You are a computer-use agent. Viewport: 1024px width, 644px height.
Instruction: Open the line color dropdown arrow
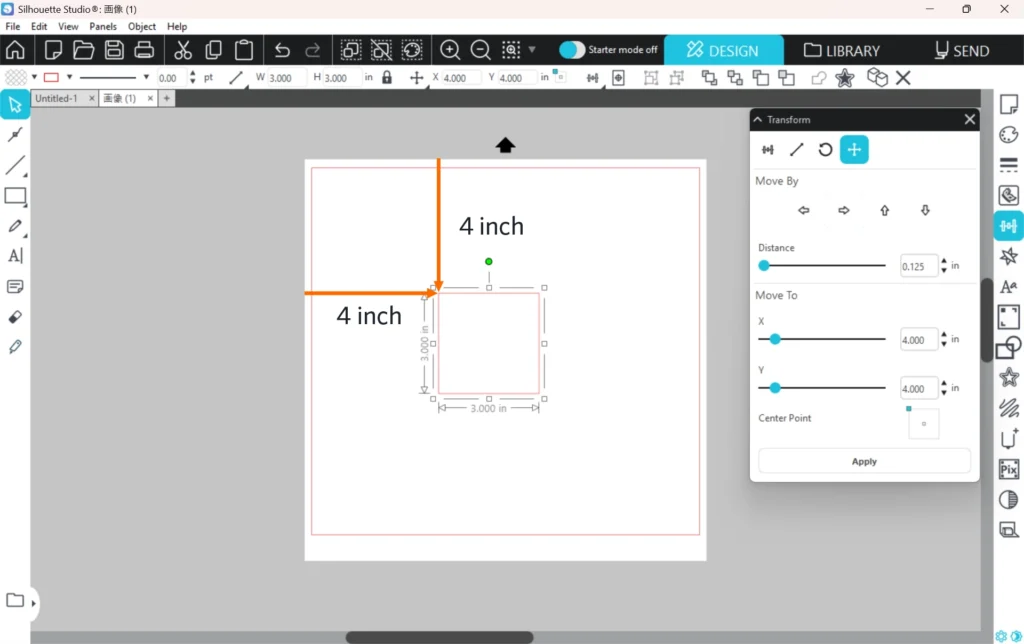tap(69, 77)
